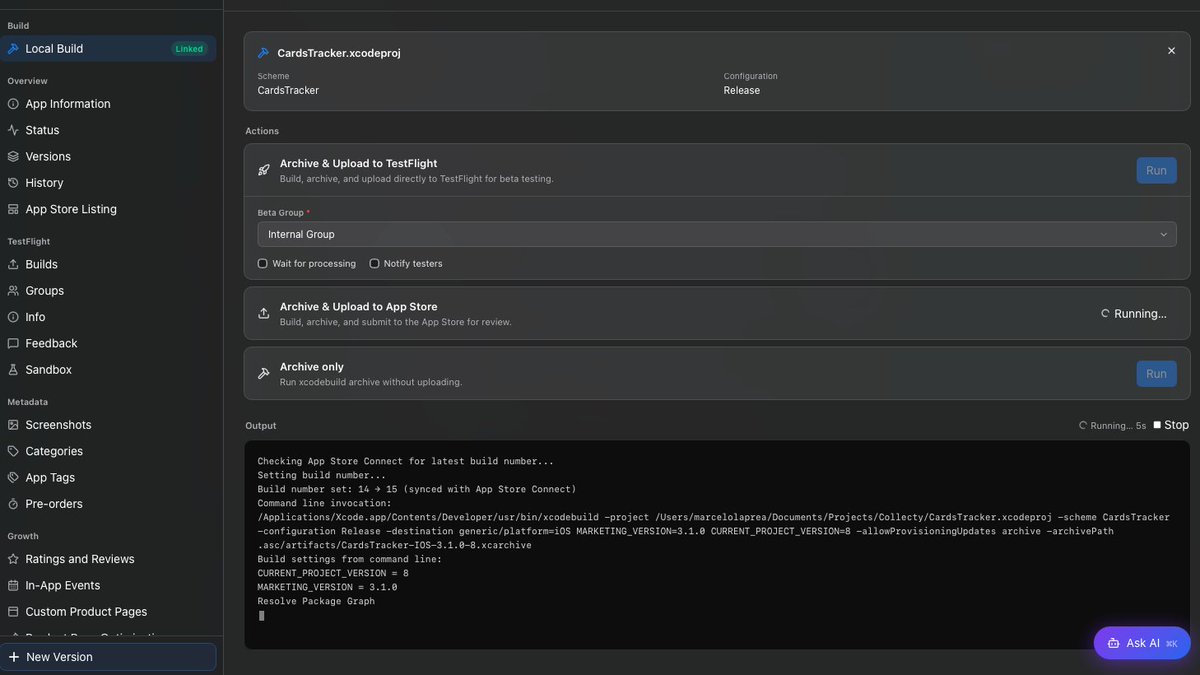Click the Ratings and Reviews icon

coord(13,559)
